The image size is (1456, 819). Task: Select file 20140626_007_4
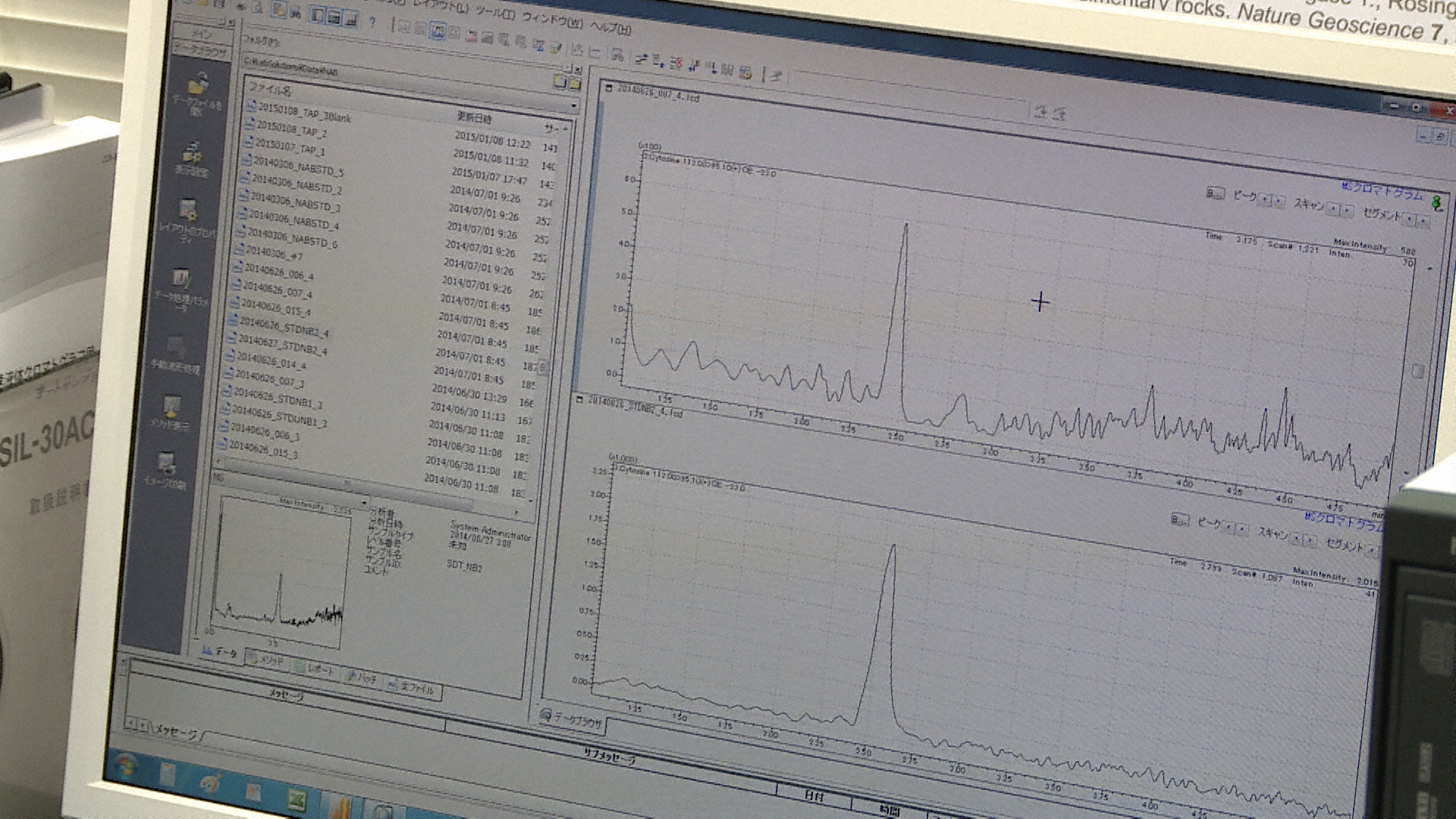(x=270, y=290)
